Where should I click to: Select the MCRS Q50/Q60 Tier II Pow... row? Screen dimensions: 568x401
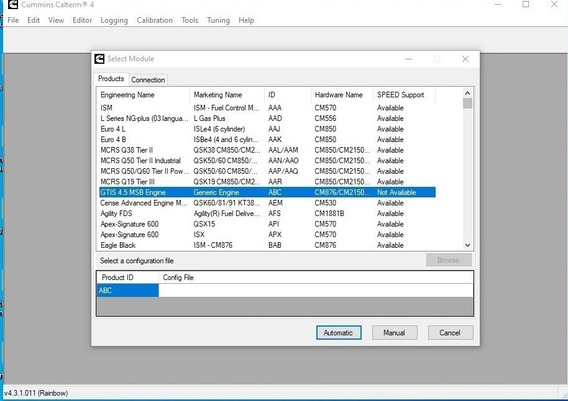point(267,171)
